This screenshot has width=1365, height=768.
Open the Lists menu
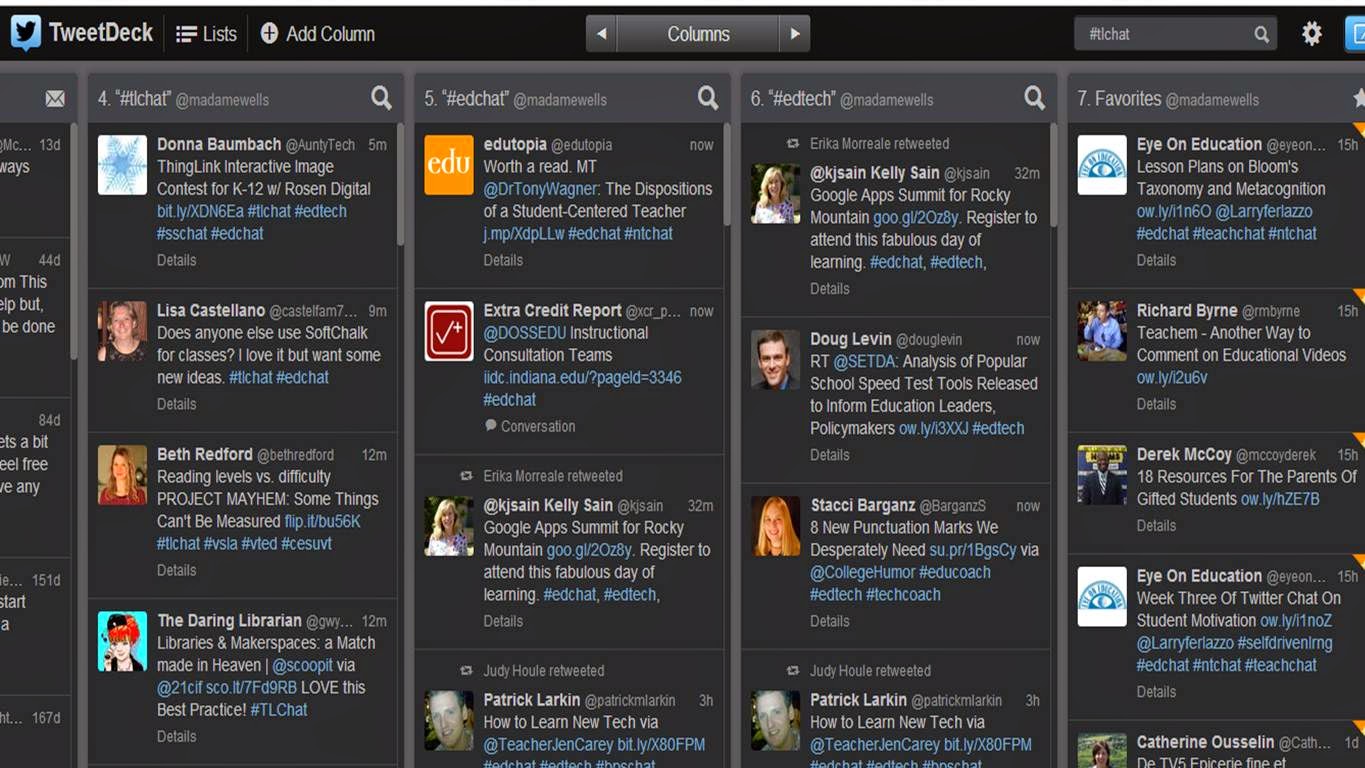206,34
